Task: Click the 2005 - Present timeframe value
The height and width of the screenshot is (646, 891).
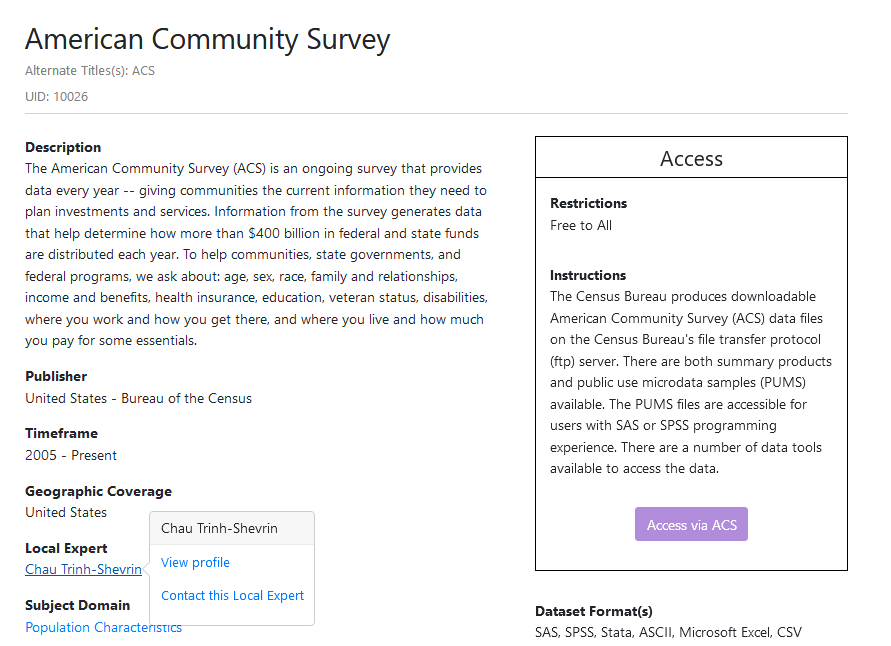Action: point(71,455)
